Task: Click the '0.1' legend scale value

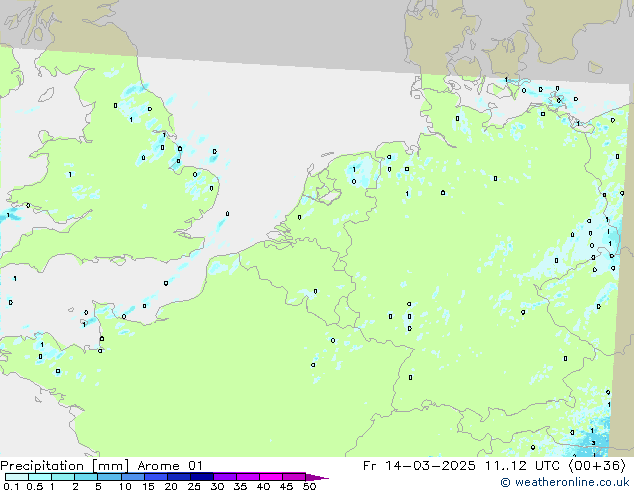Action: tap(11, 486)
